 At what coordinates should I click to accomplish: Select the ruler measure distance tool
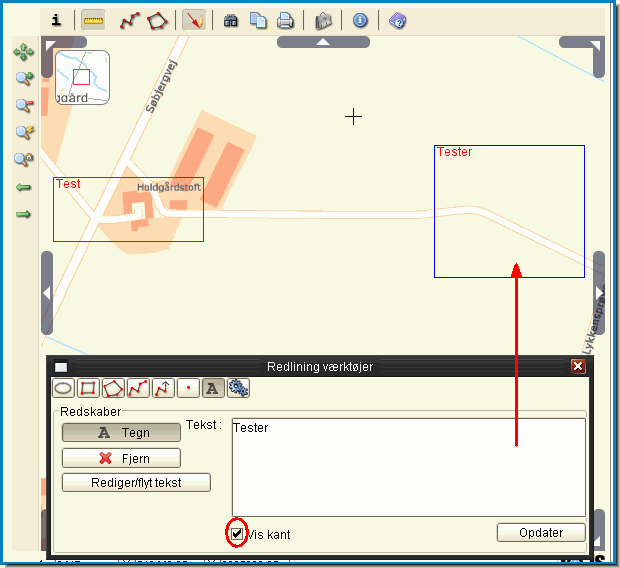tap(93, 20)
